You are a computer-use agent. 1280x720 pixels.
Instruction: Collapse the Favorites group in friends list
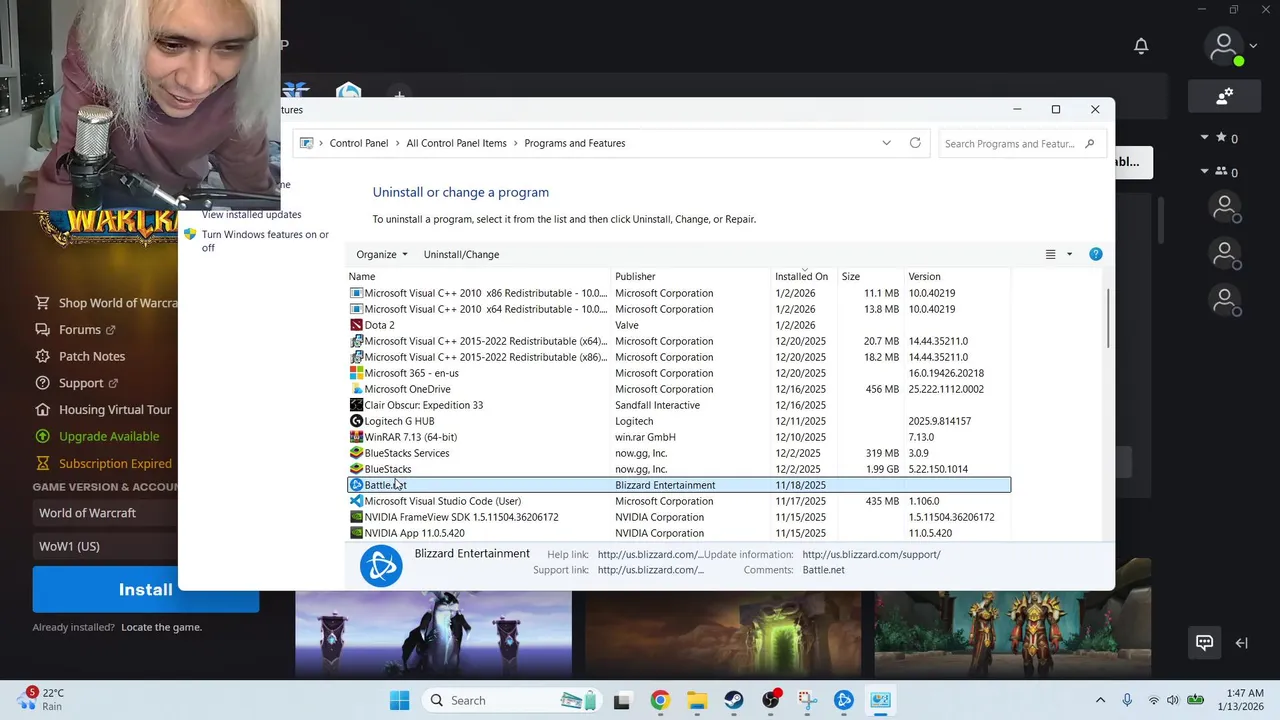[x=1204, y=138]
